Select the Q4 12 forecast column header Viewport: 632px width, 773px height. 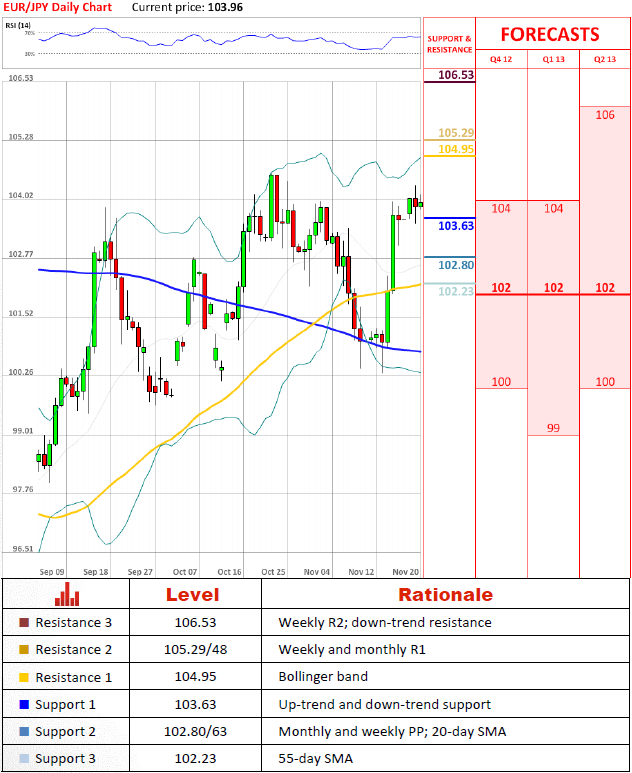coord(500,59)
